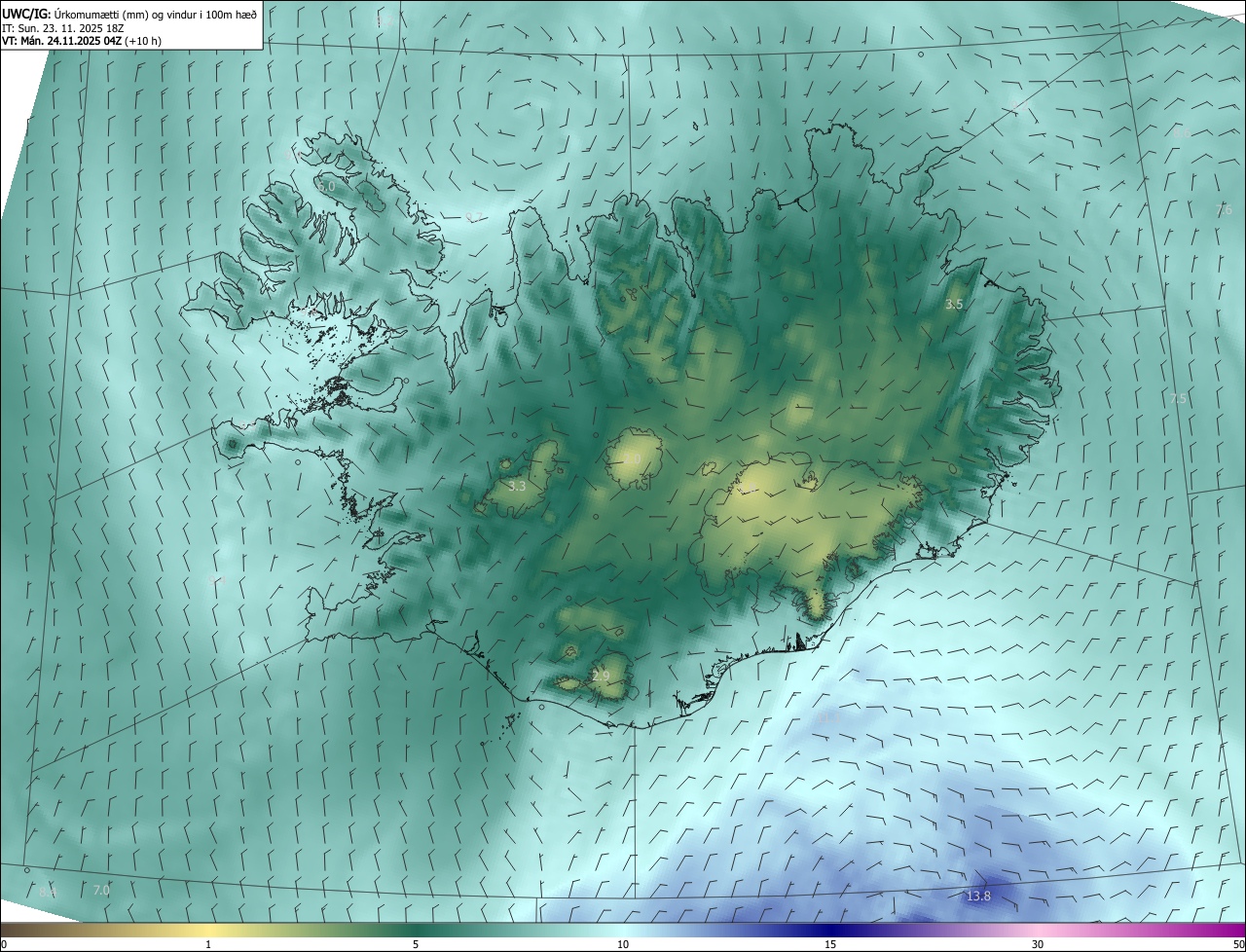Click the color scale tick labeled 5
The height and width of the screenshot is (952, 1246).
tap(416, 945)
